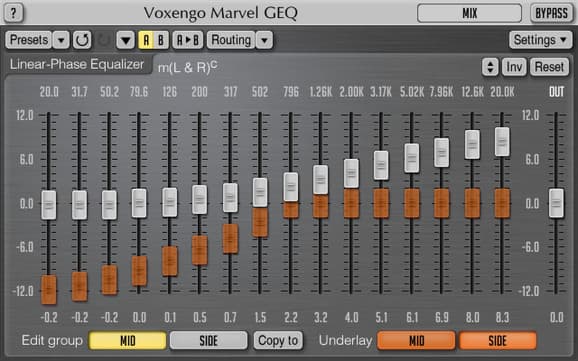Open up-down arrows channel group selector
The image size is (578, 361).
point(490,67)
